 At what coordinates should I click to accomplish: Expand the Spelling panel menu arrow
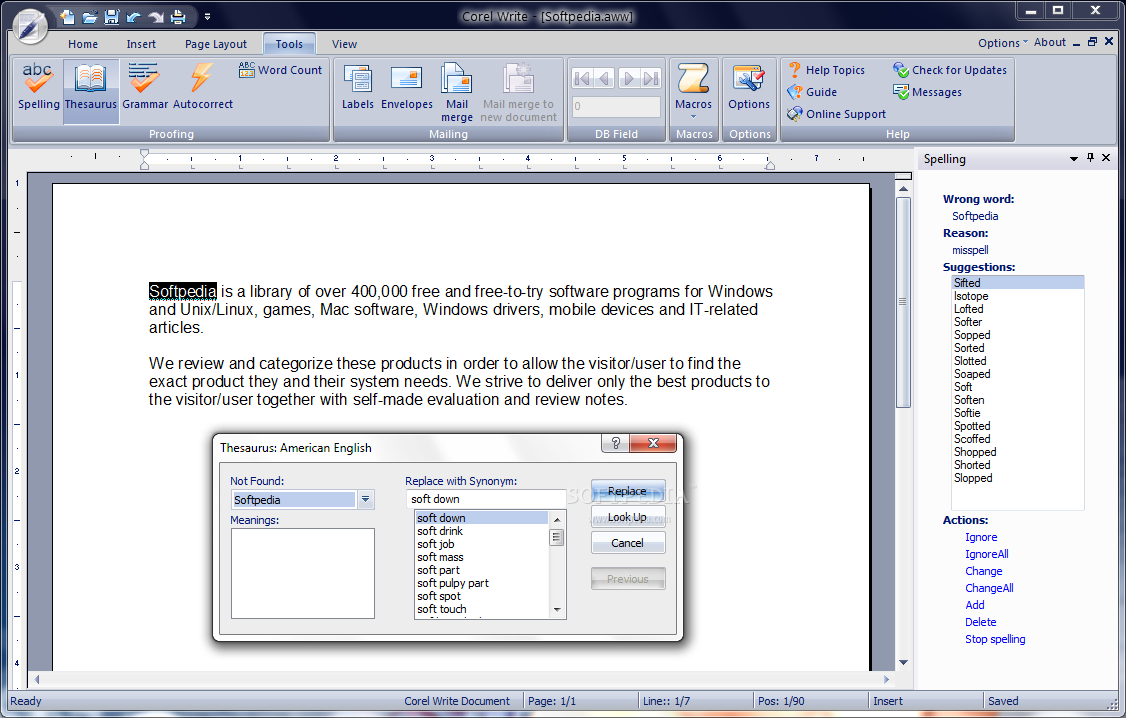[x=1074, y=159]
